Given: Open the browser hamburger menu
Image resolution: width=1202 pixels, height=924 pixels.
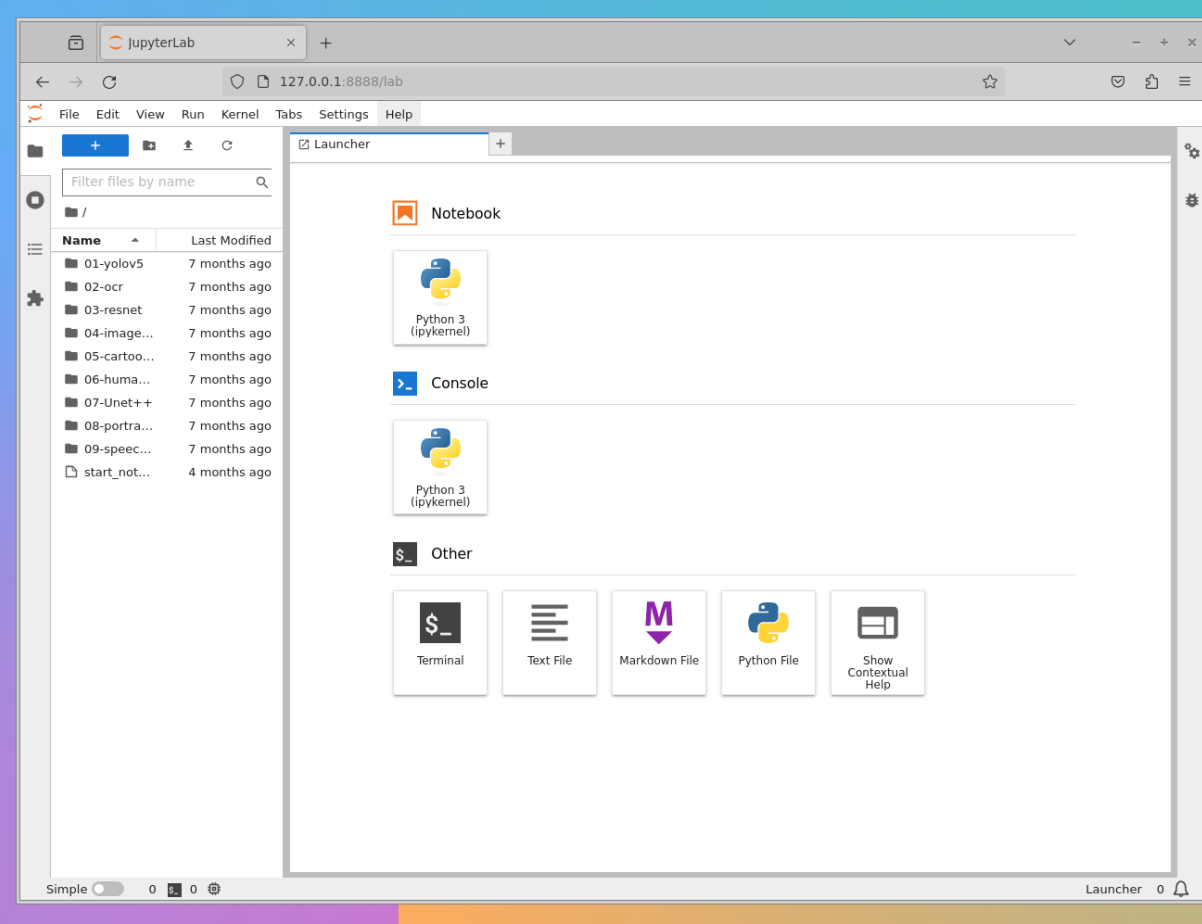Looking at the screenshot, I should pyautogui.click(x=1185, y=82).
